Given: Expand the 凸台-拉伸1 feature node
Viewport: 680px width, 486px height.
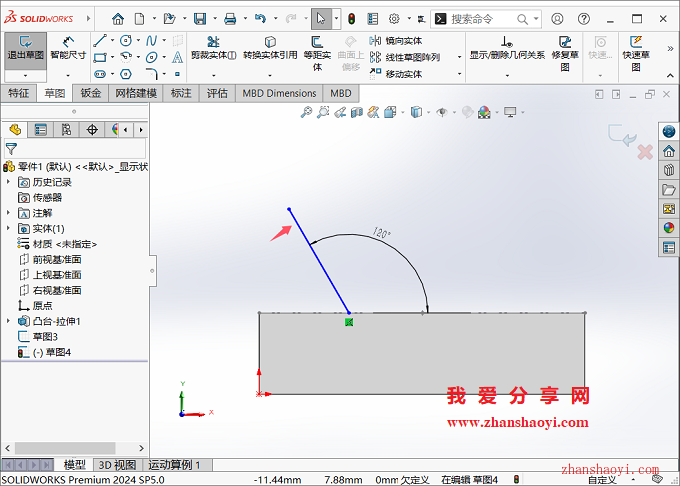Looking at the screenshot, I should point(9,321).
